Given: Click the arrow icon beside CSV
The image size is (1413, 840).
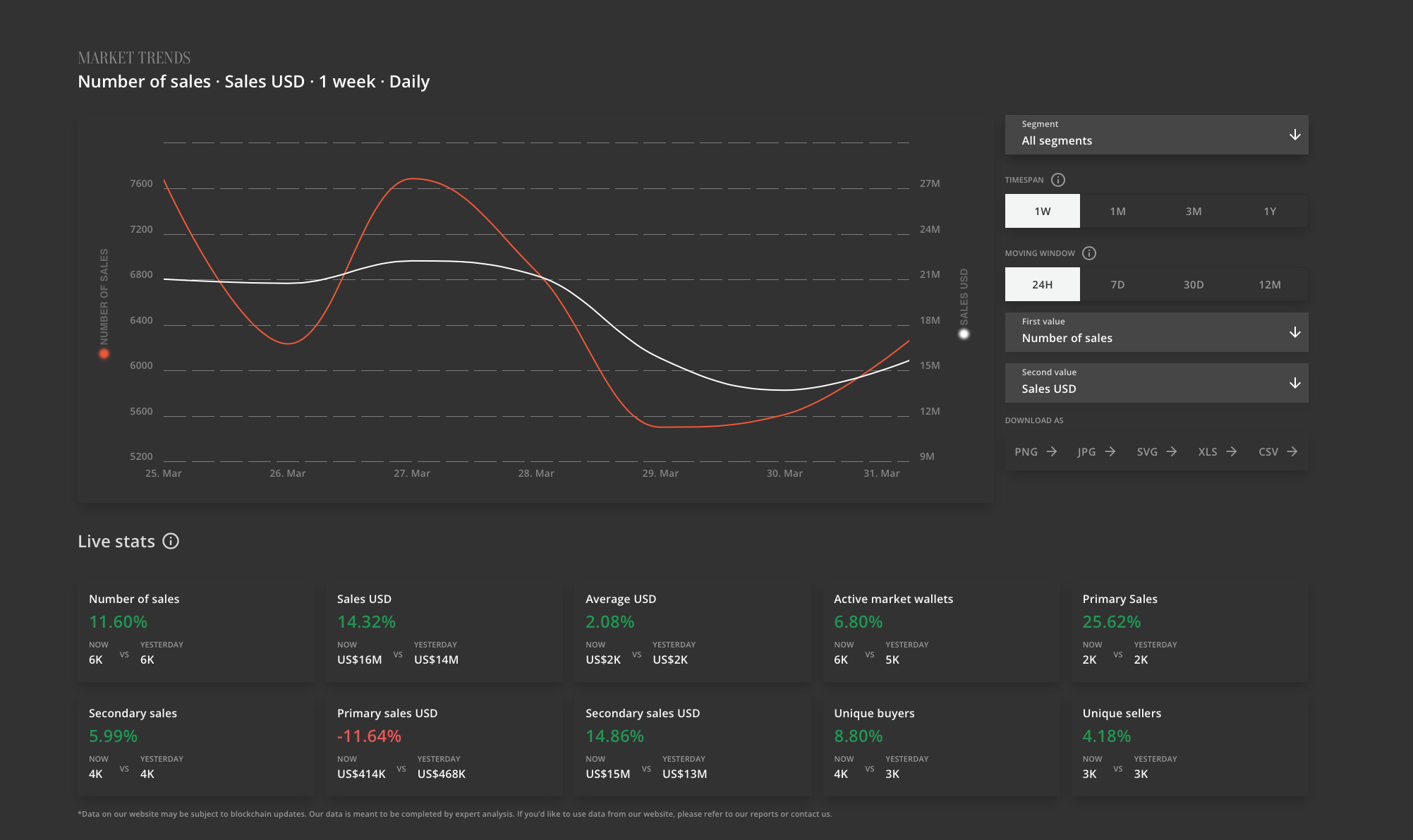Looking at the screenshot, I should [1292, 451].
